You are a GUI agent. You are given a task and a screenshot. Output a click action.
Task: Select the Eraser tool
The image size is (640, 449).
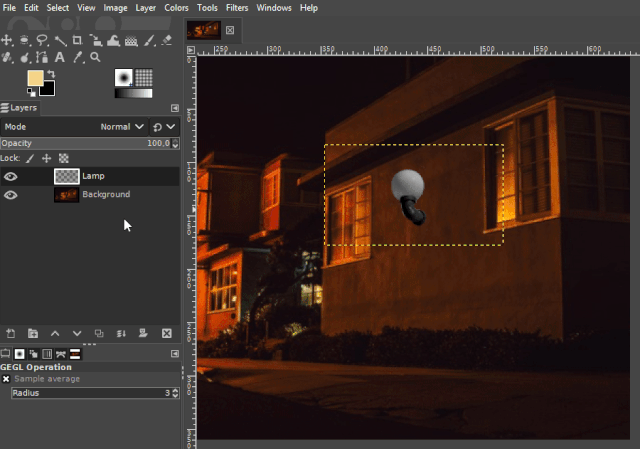coord(167,40)
